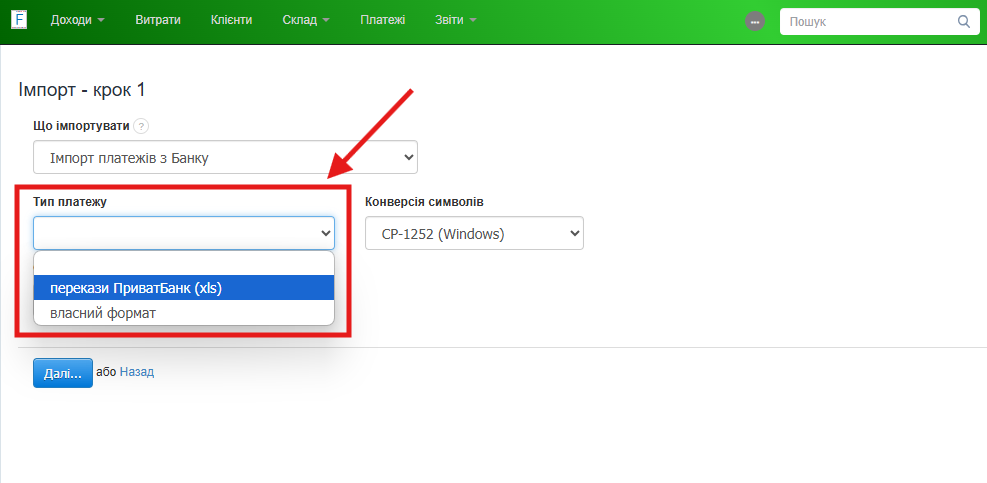Open the Конверсія символів dropdown
Viewport: 987px width, 483px height.
click(474, 234)
